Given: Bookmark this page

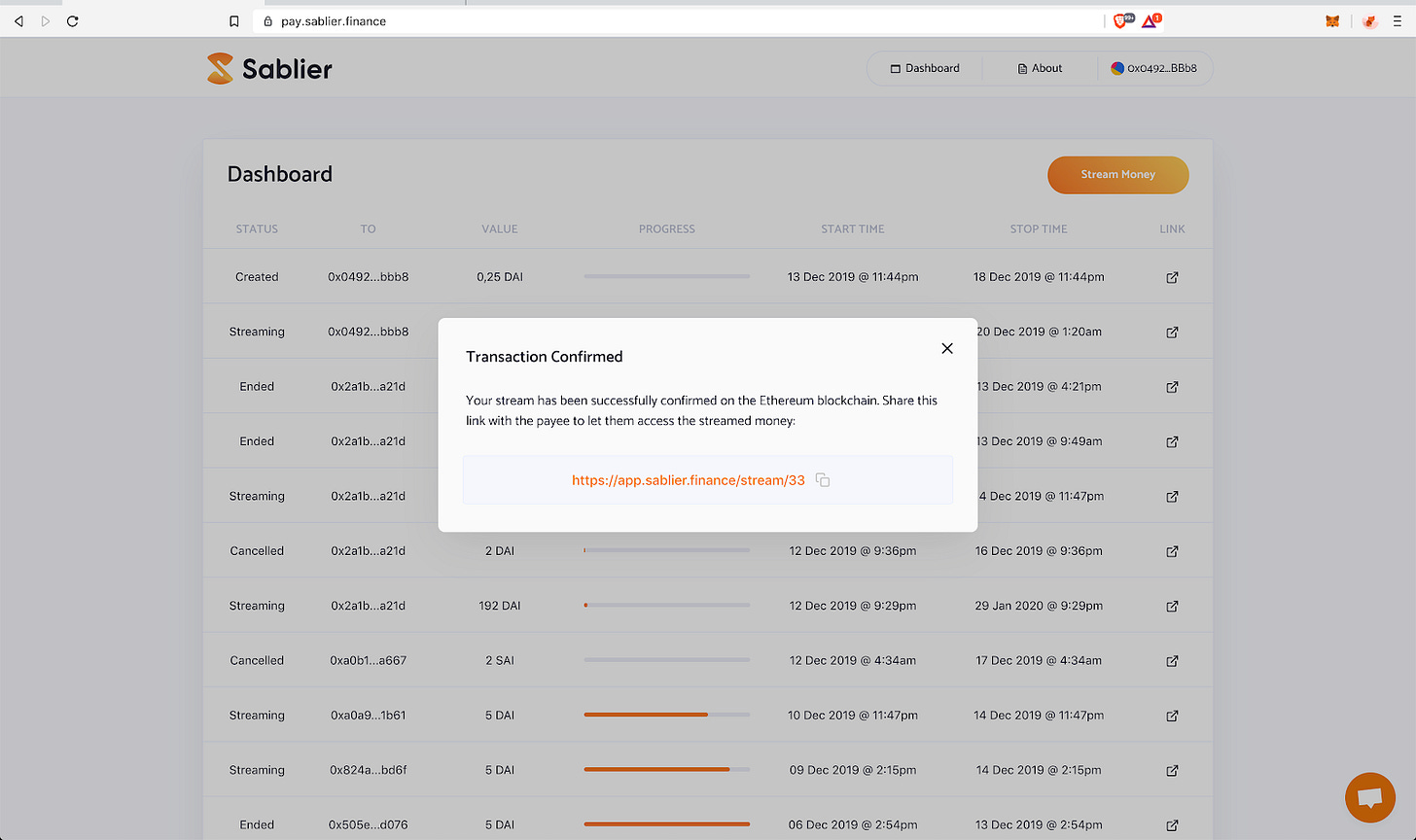Looking at the screenshot, I should tap(234, 20).
